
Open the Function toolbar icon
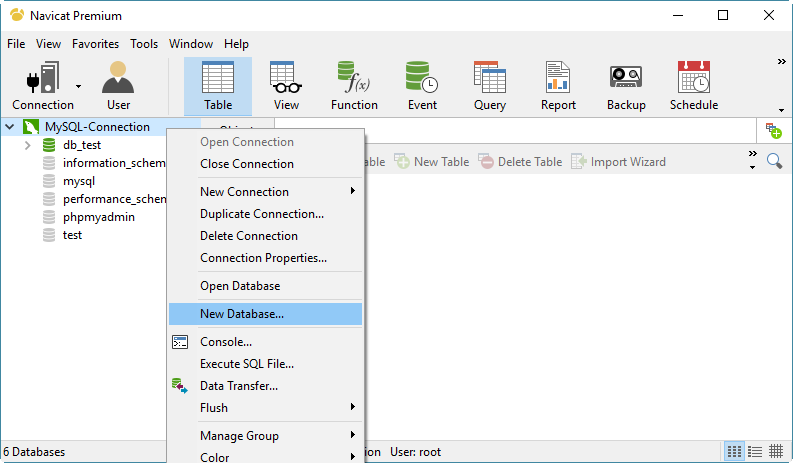[354, 86]
